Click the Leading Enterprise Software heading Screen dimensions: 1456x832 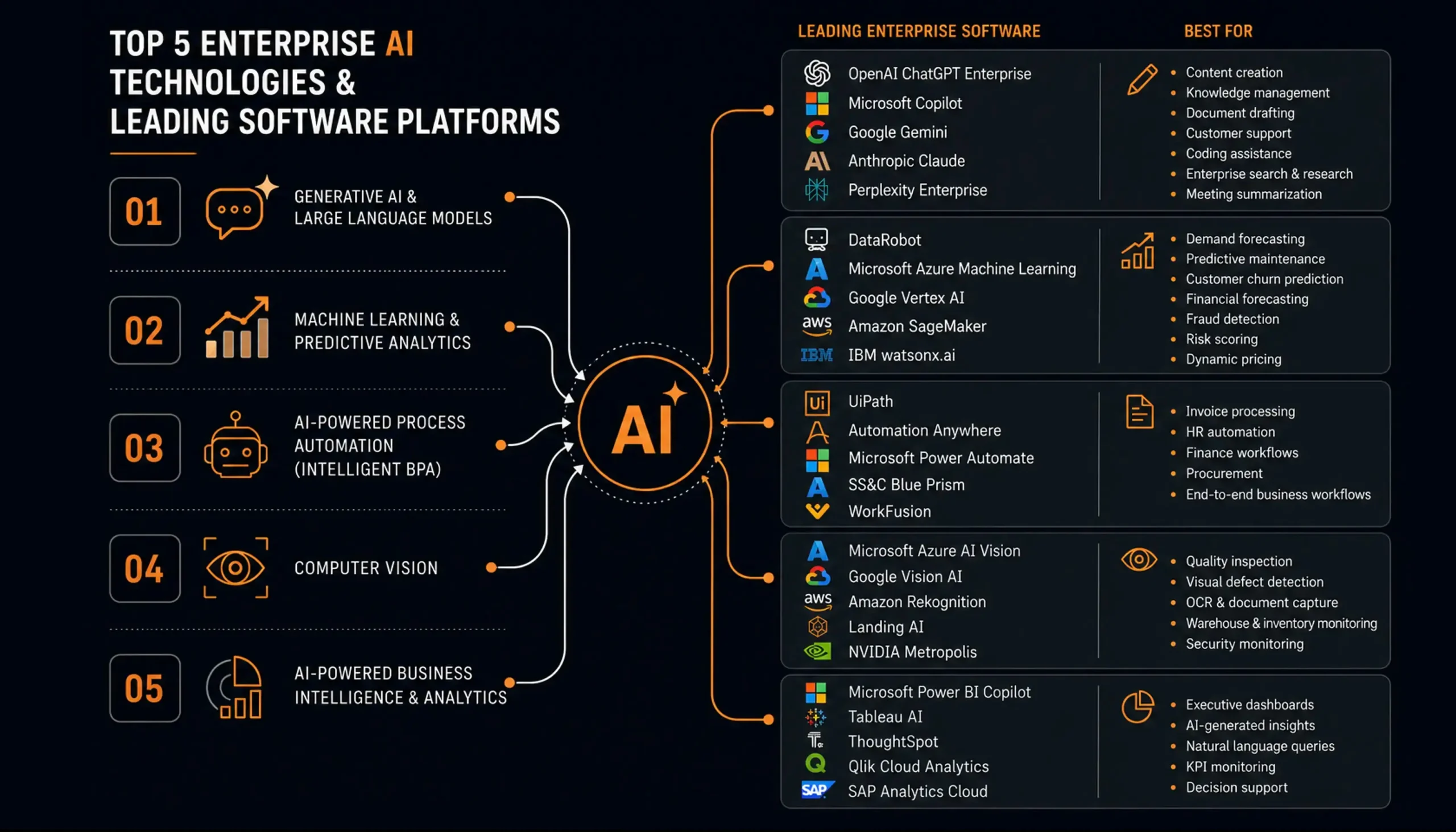[919, 31]
